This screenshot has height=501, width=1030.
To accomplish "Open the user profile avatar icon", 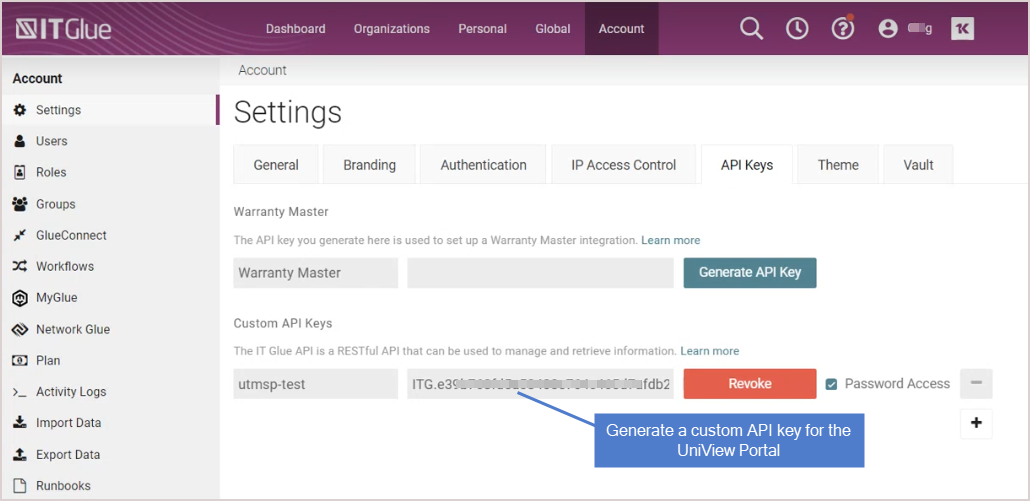I will [888, 29].
